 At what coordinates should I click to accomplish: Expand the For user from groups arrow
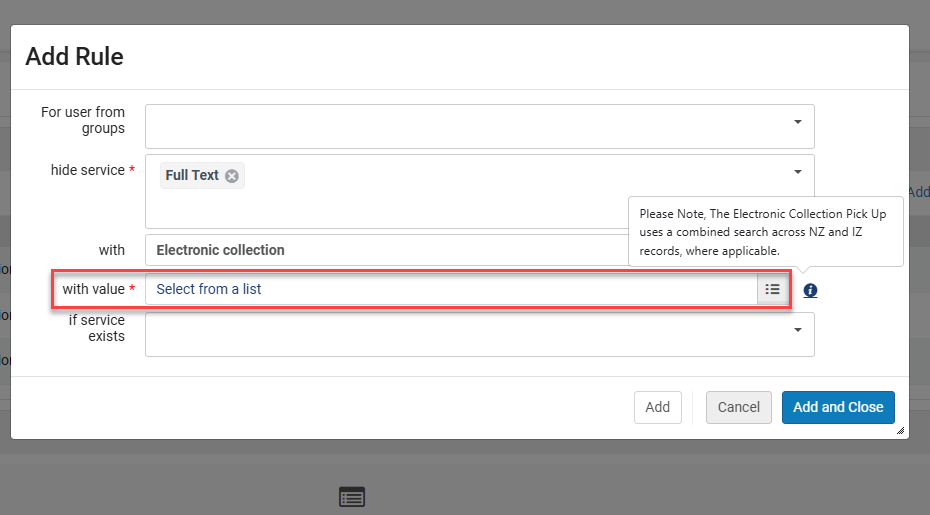click(x=797, y=122)
